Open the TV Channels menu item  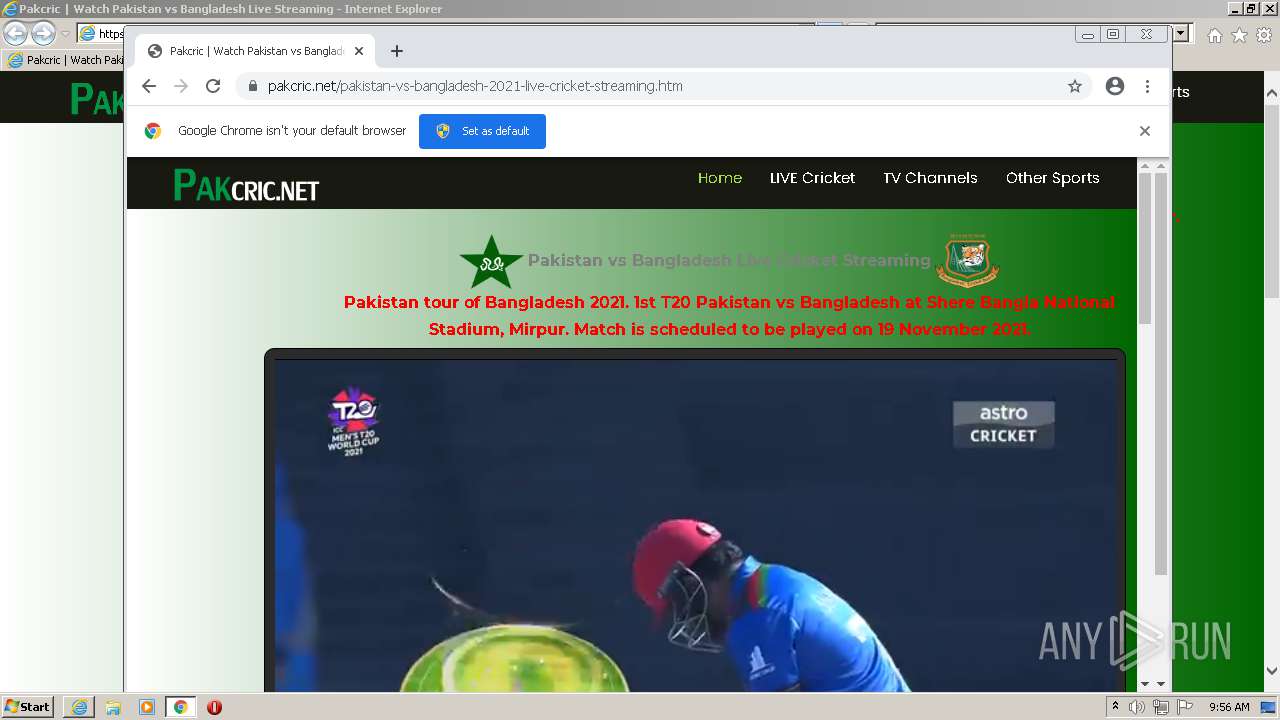[x=930, y=178]
